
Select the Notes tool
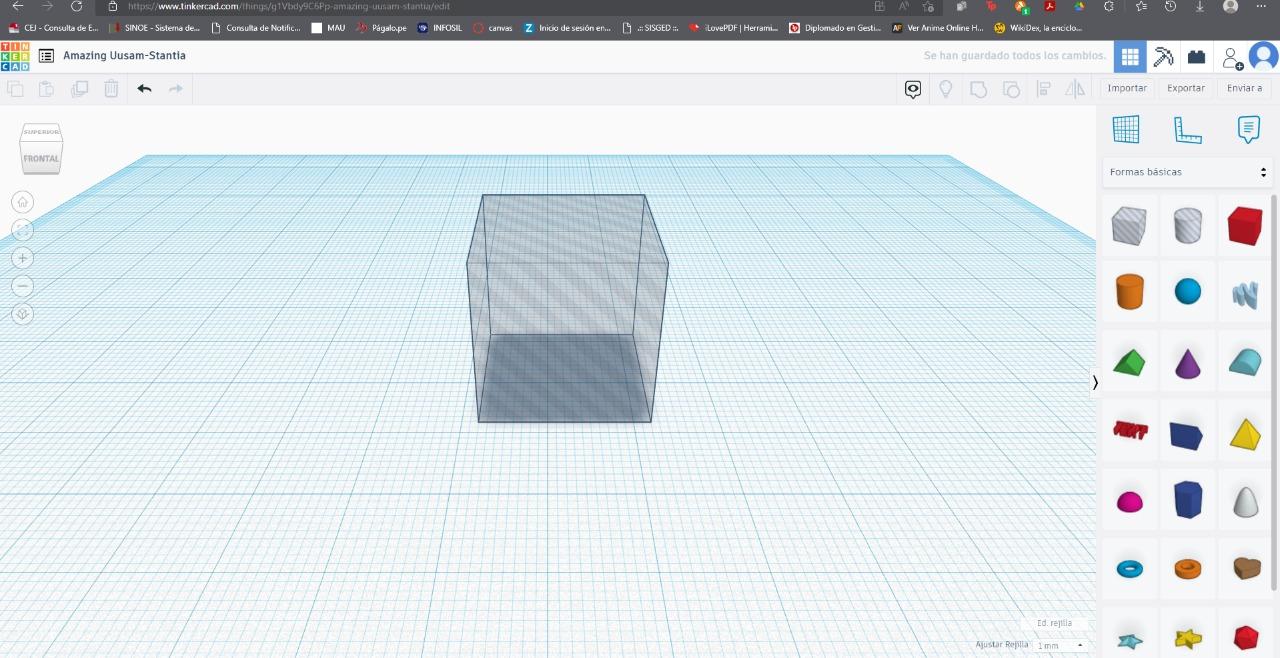(1248, 129)
